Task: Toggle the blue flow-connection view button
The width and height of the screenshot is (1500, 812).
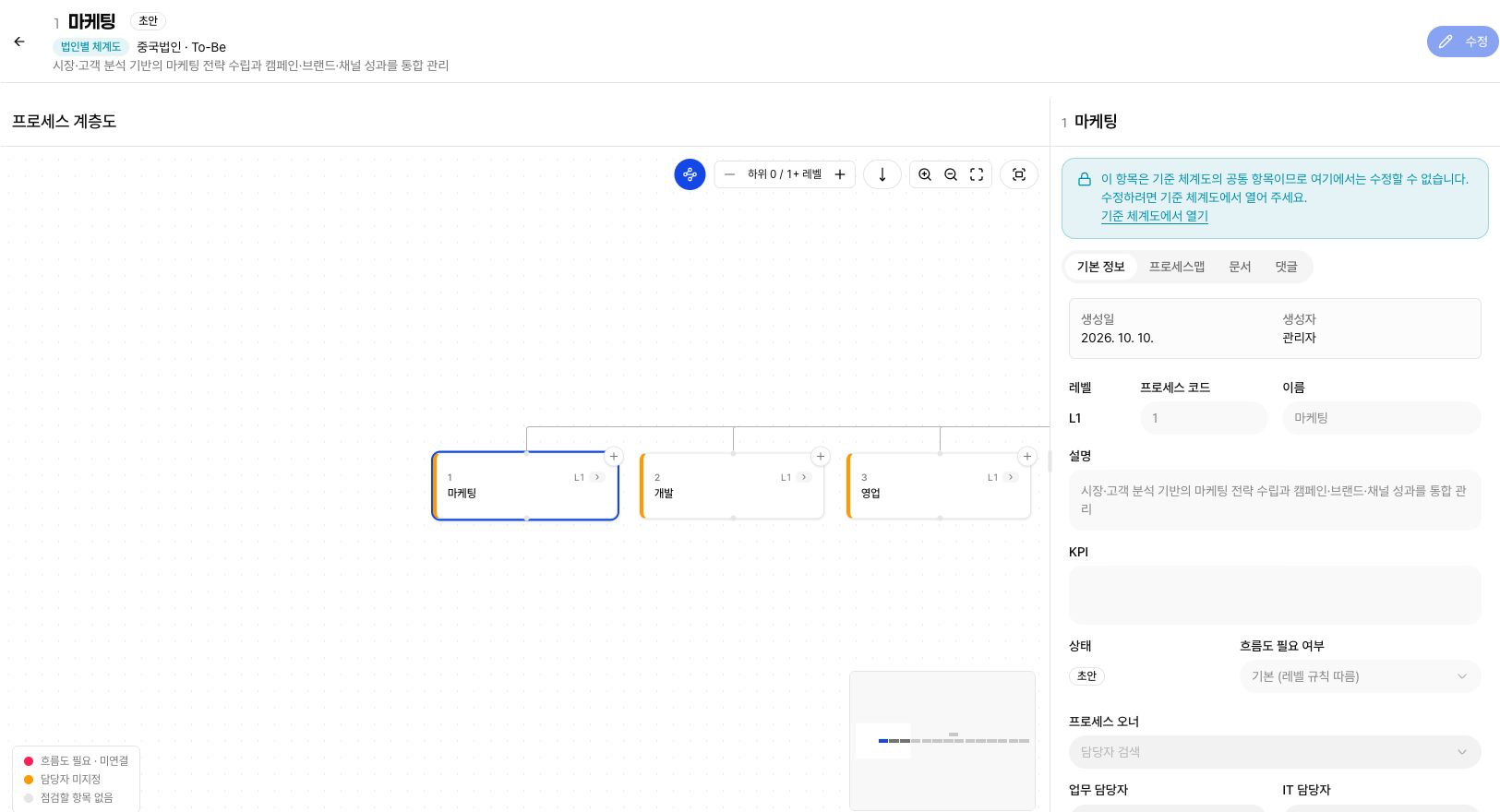Action: tap(690, 174)
